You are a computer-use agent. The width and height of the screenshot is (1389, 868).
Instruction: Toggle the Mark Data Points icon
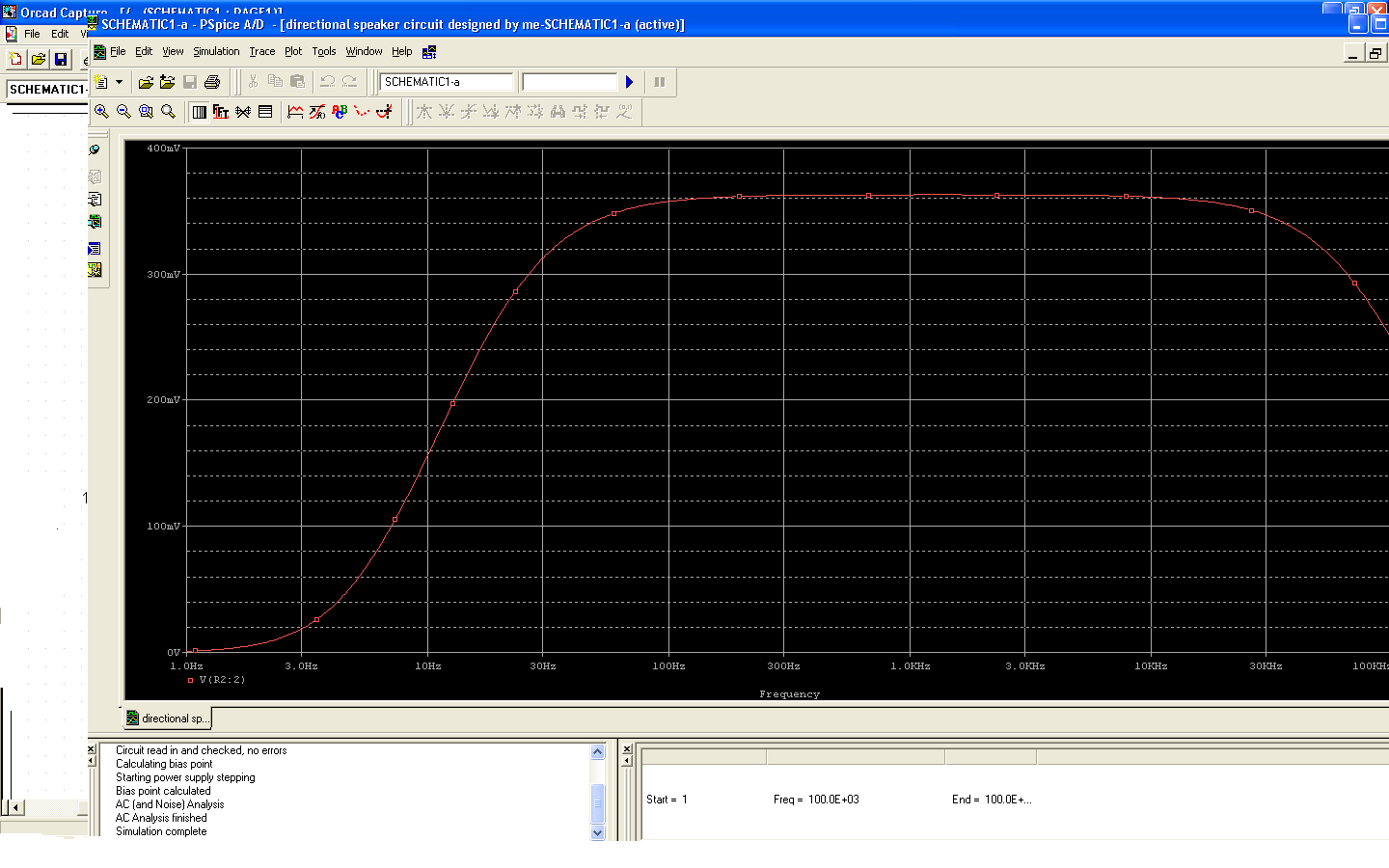pos(362,112)
